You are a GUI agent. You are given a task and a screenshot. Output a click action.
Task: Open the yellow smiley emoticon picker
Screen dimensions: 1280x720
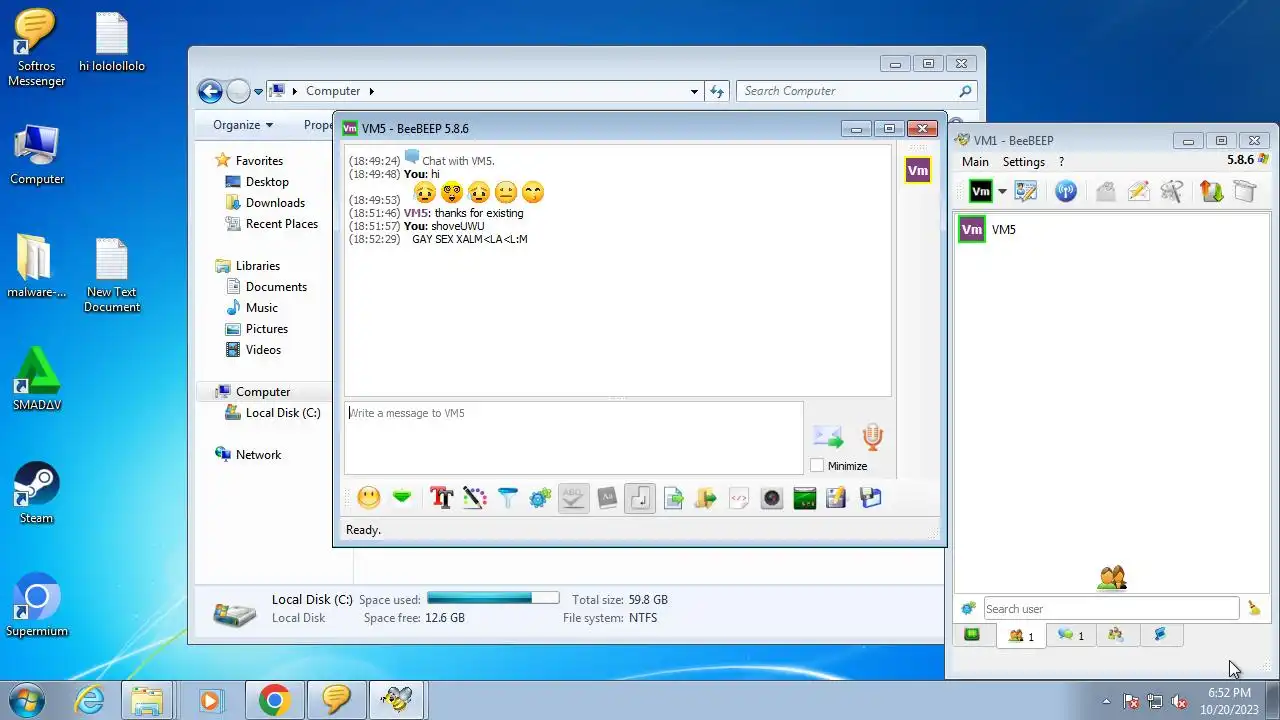pos(369,497)
